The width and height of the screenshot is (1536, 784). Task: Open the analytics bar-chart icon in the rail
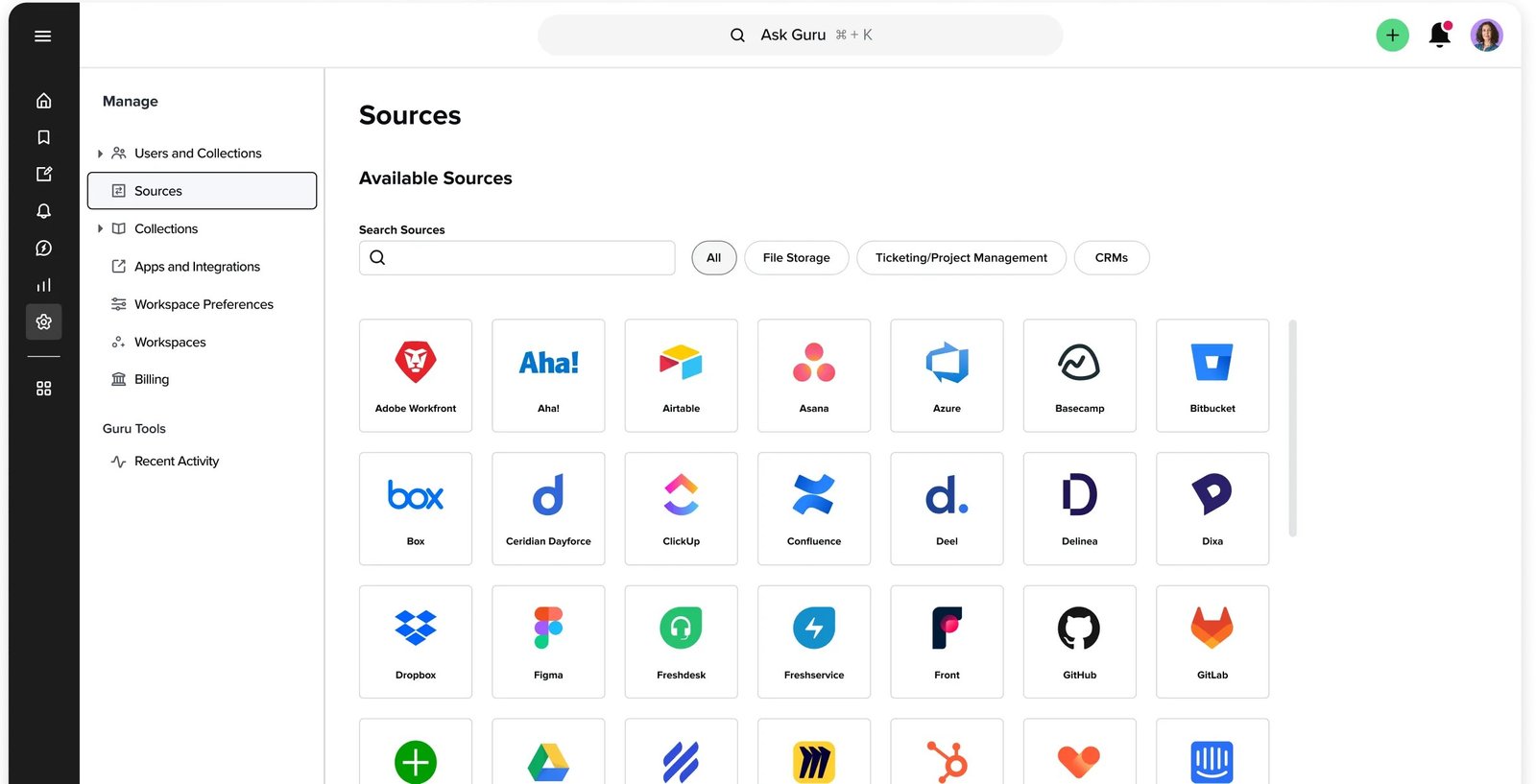pyautogui.click(x=43, y=285)
